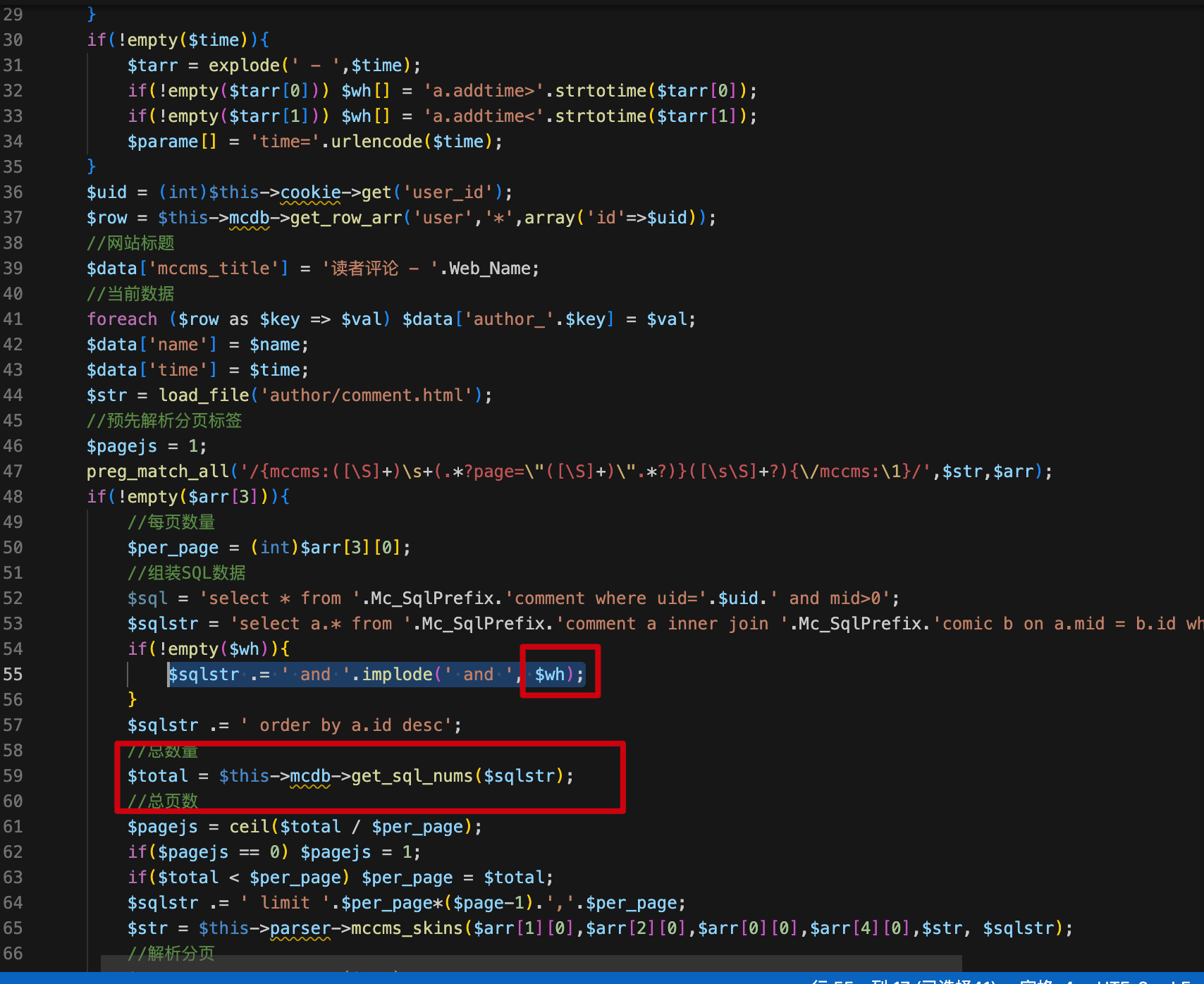
Task: Click the underlined "mcdb" identifier on line 37
Action: 248,217
